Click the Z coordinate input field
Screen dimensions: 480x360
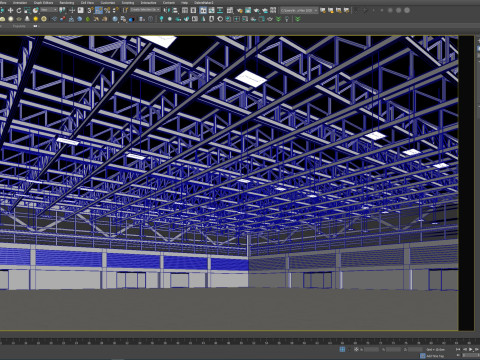click(x=415, y=349)
